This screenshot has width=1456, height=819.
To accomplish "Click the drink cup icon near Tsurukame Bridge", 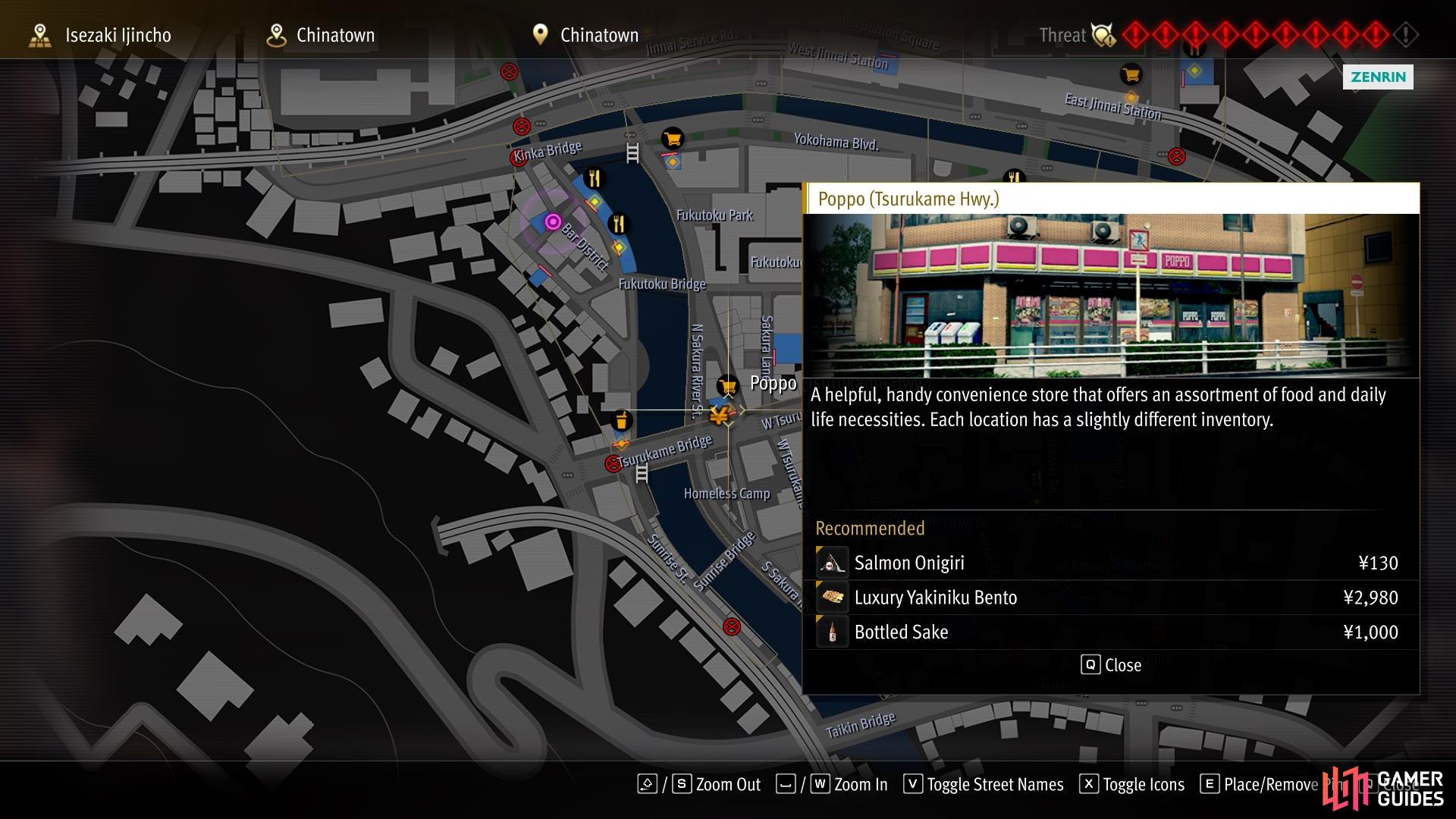I will tap(621, 421).
